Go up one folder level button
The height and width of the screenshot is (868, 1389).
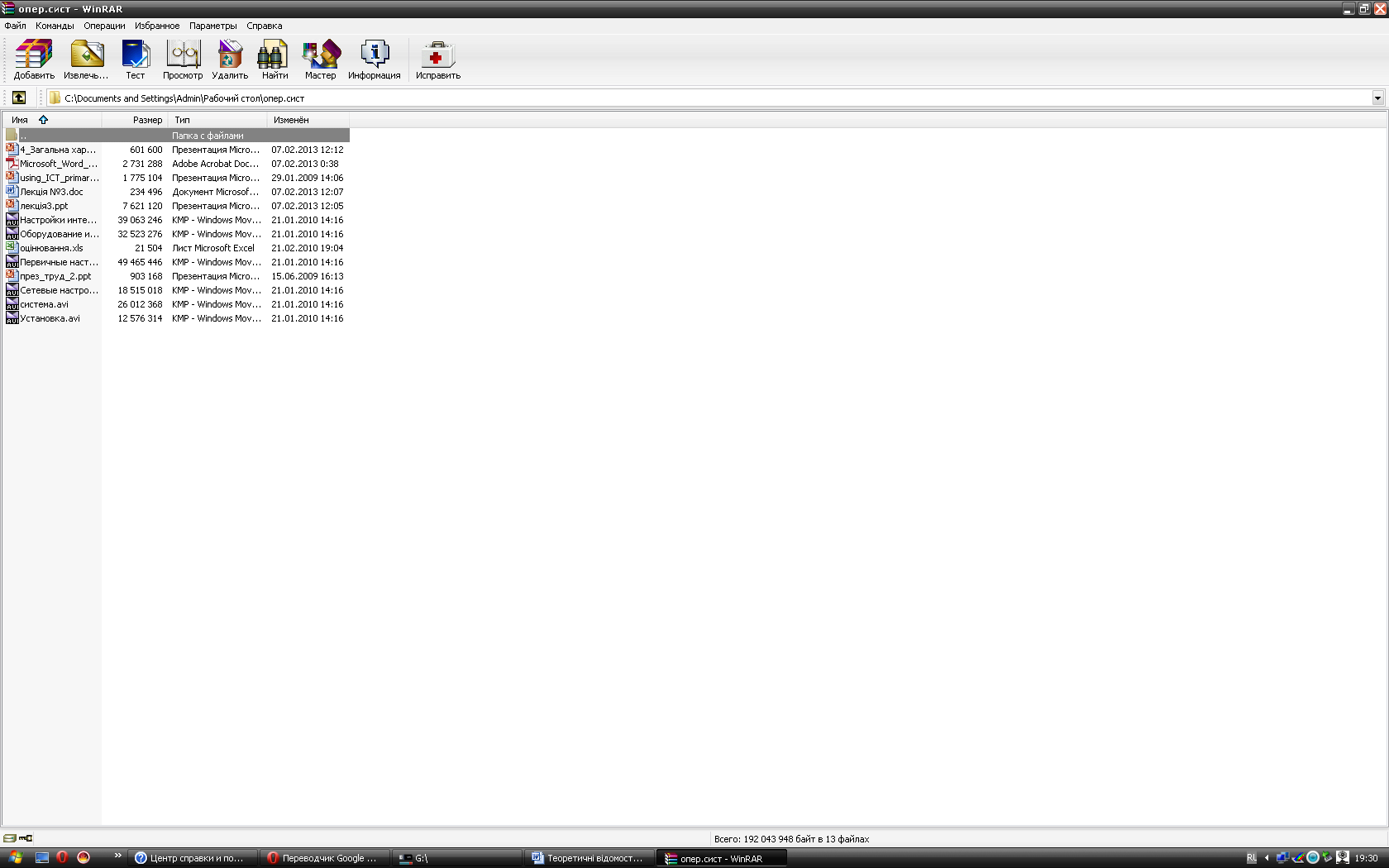tap(19, 98)
